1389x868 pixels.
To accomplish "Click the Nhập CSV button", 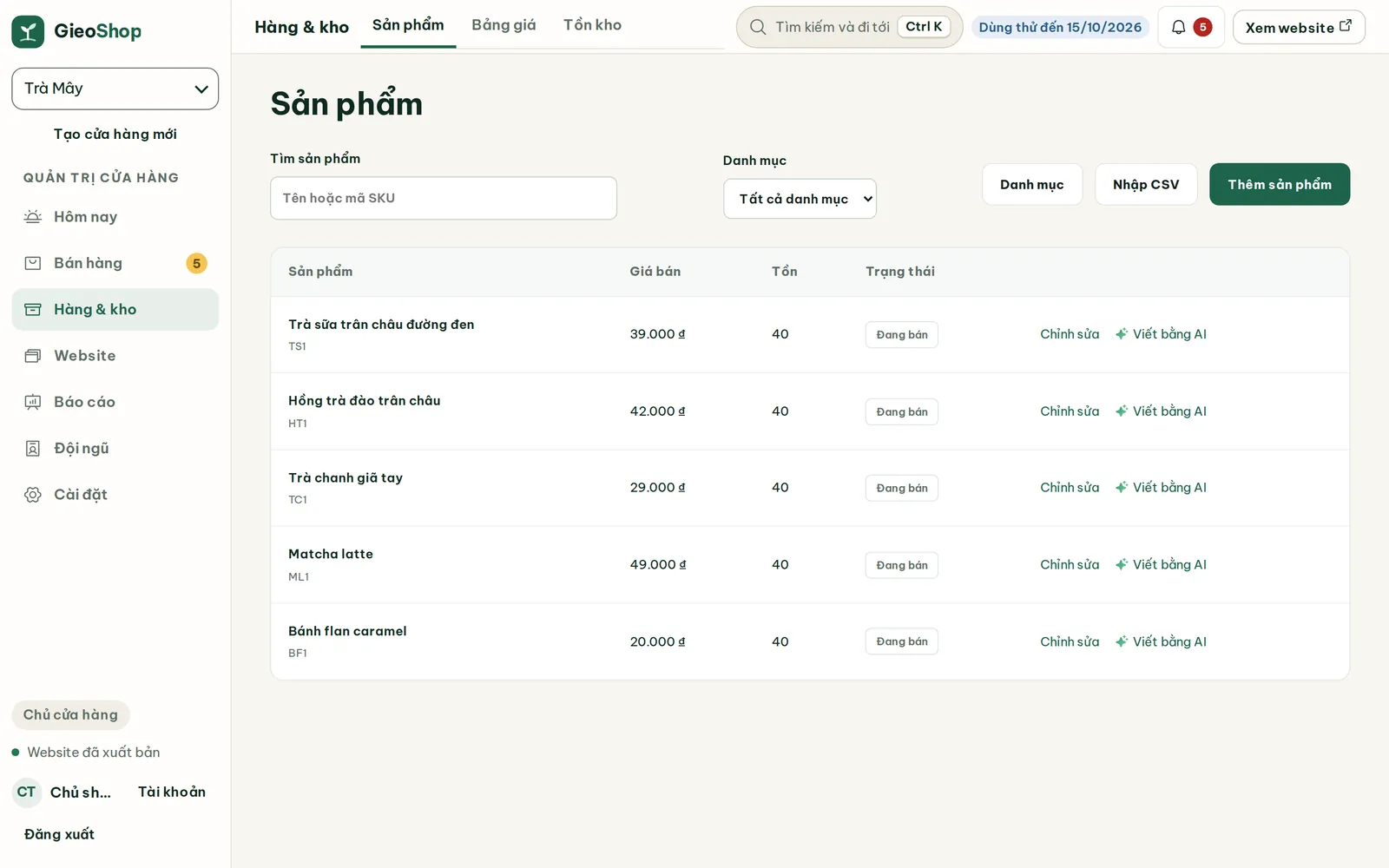I will point(1146,184).
